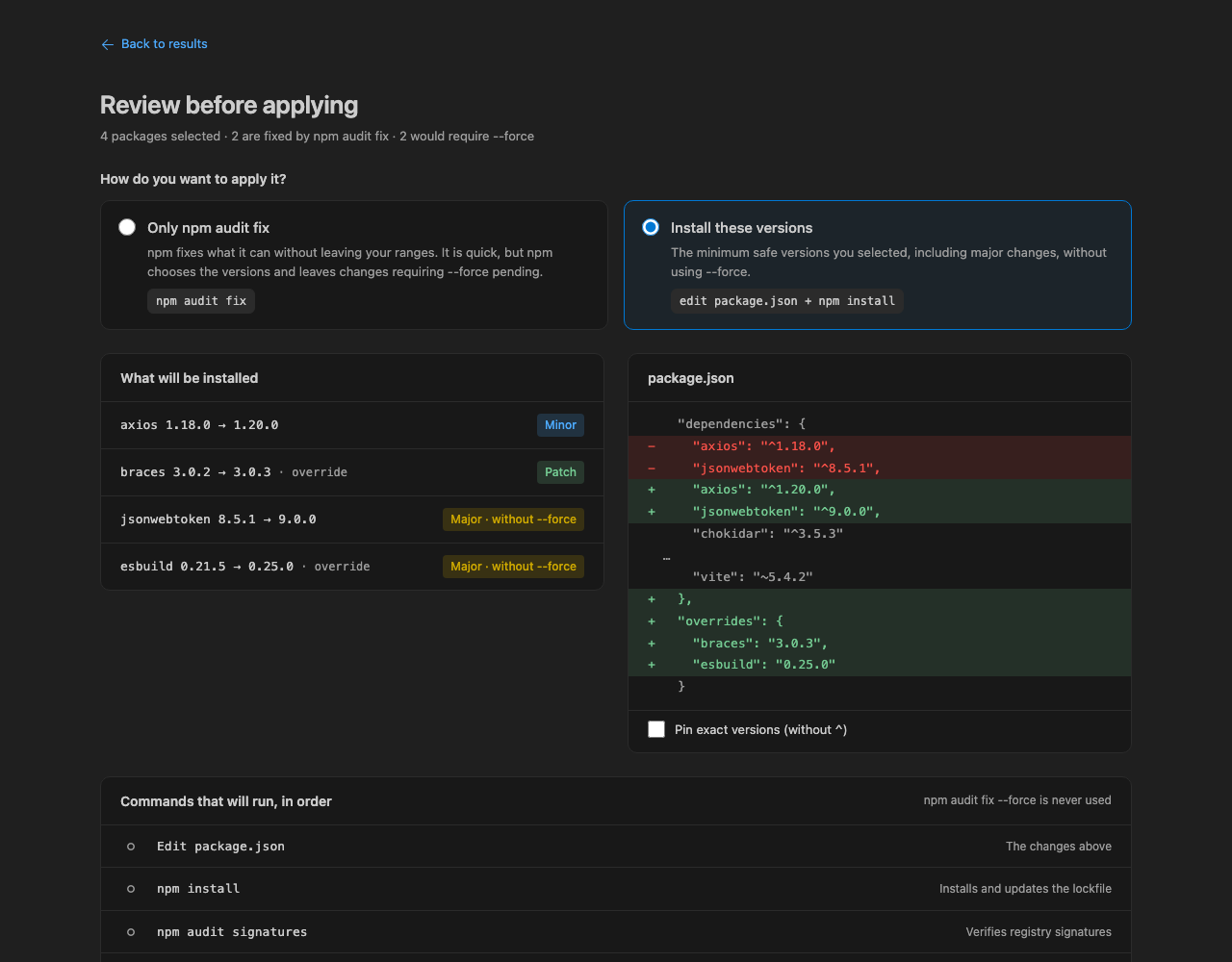Click the npm install command row
The image size is (1232, 962).
[616, 889]
